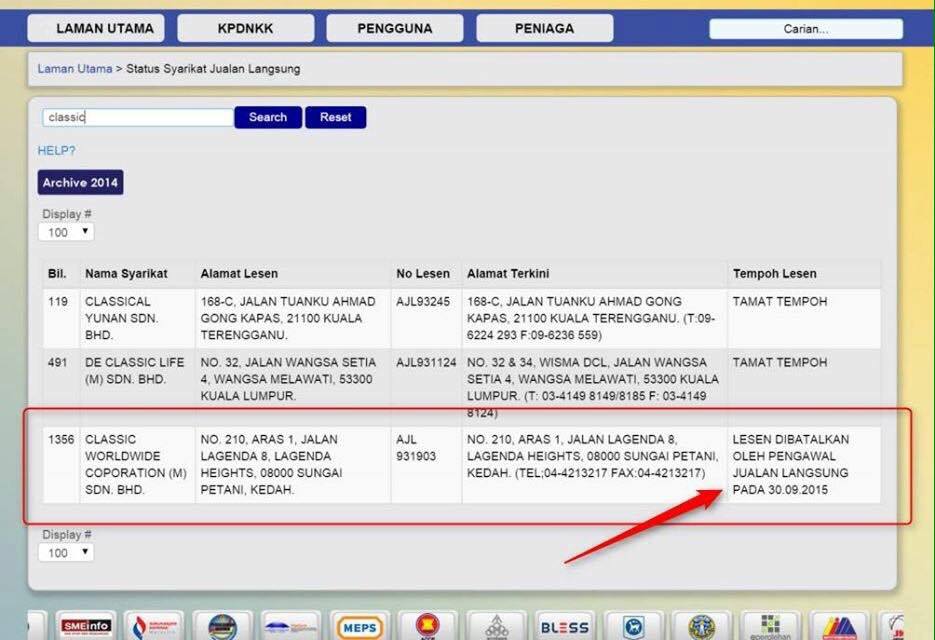Go to the LAMAN UTAMA menu

(96, 28)
